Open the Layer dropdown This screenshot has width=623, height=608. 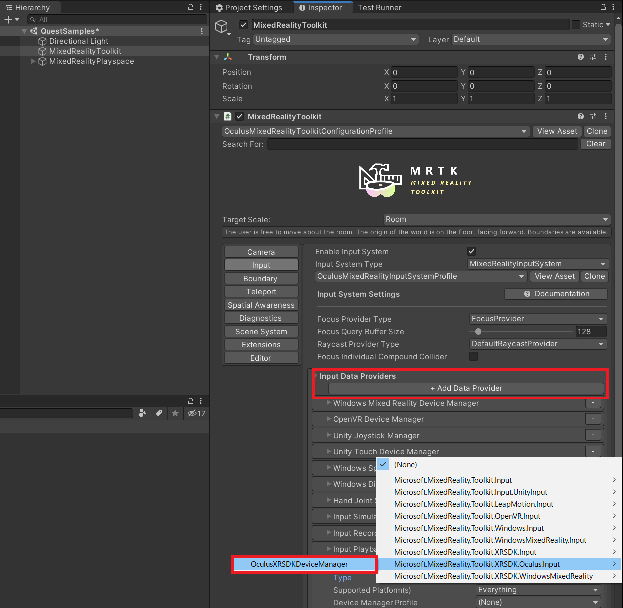click(x=531, y=39)
